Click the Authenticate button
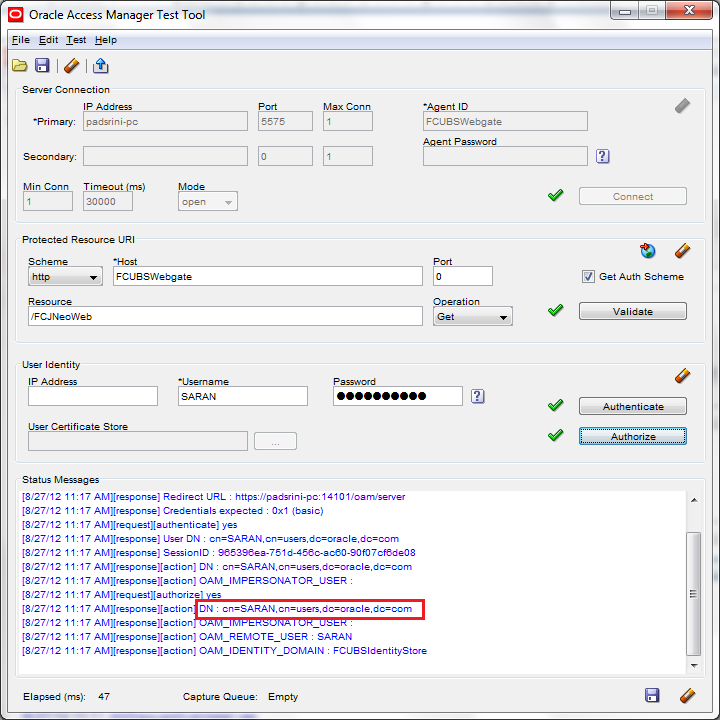720x720 pixels. (x=633, y=406)
